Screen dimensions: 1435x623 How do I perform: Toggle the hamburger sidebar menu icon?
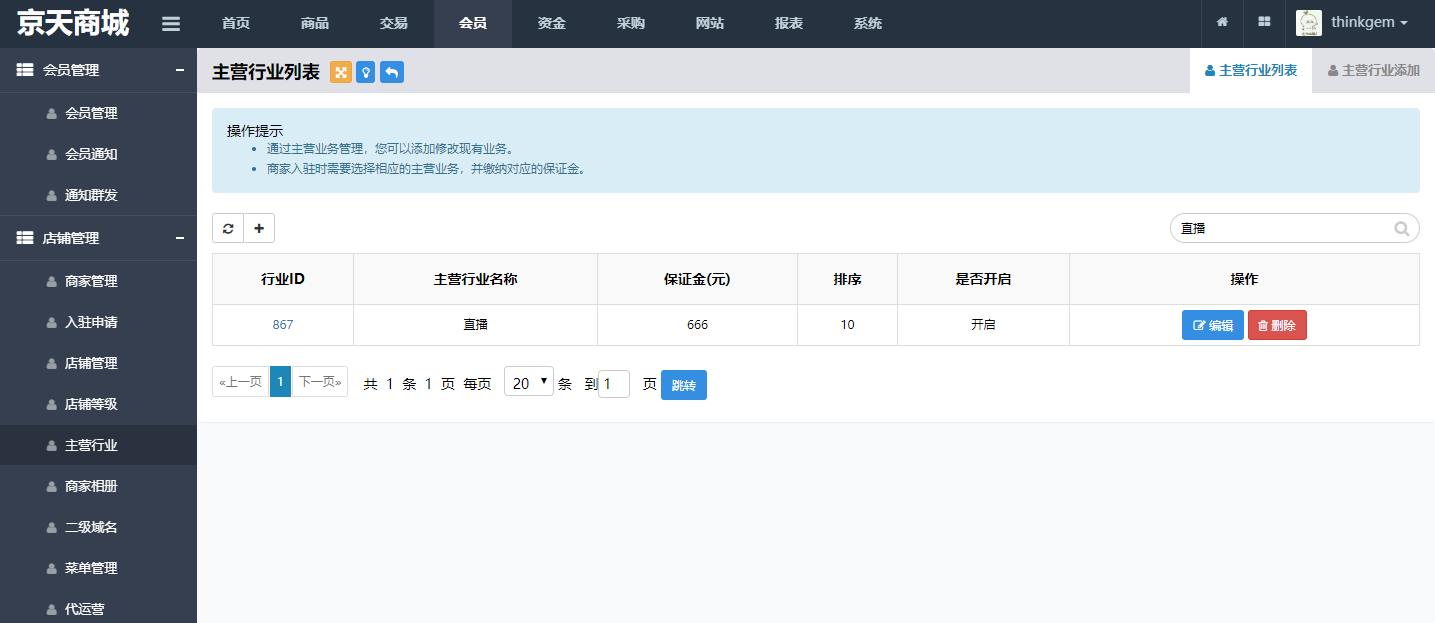tap(171, 24)
